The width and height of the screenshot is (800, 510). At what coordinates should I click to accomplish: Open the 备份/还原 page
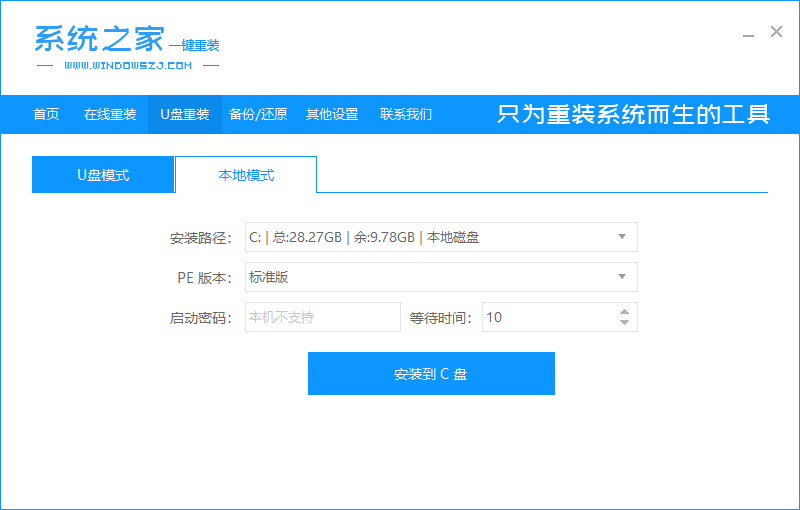(x=258, y=114)
